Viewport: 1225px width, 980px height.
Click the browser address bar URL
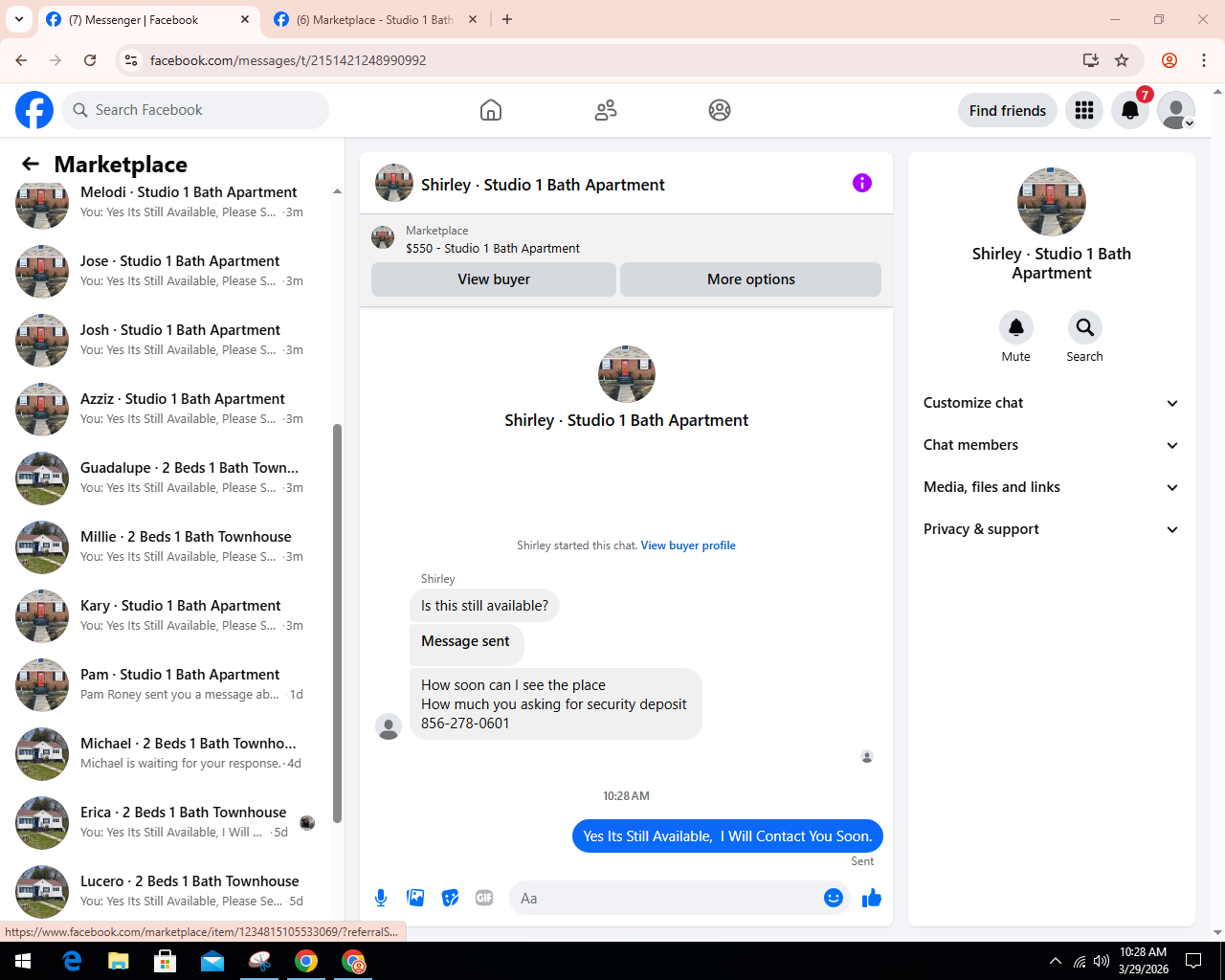tap(288, 60)
